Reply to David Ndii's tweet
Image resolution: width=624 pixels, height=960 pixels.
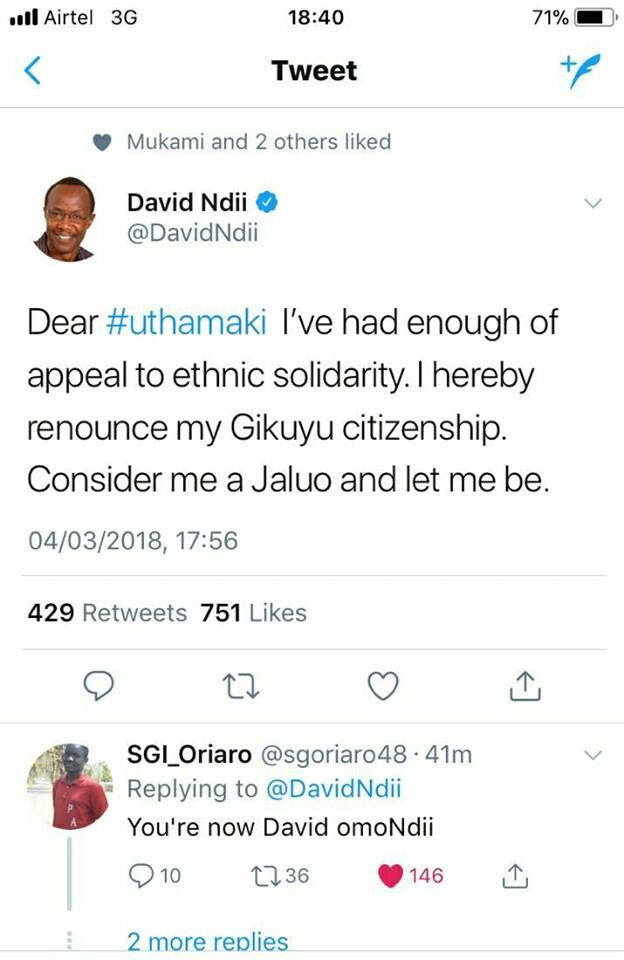point(98,685)
